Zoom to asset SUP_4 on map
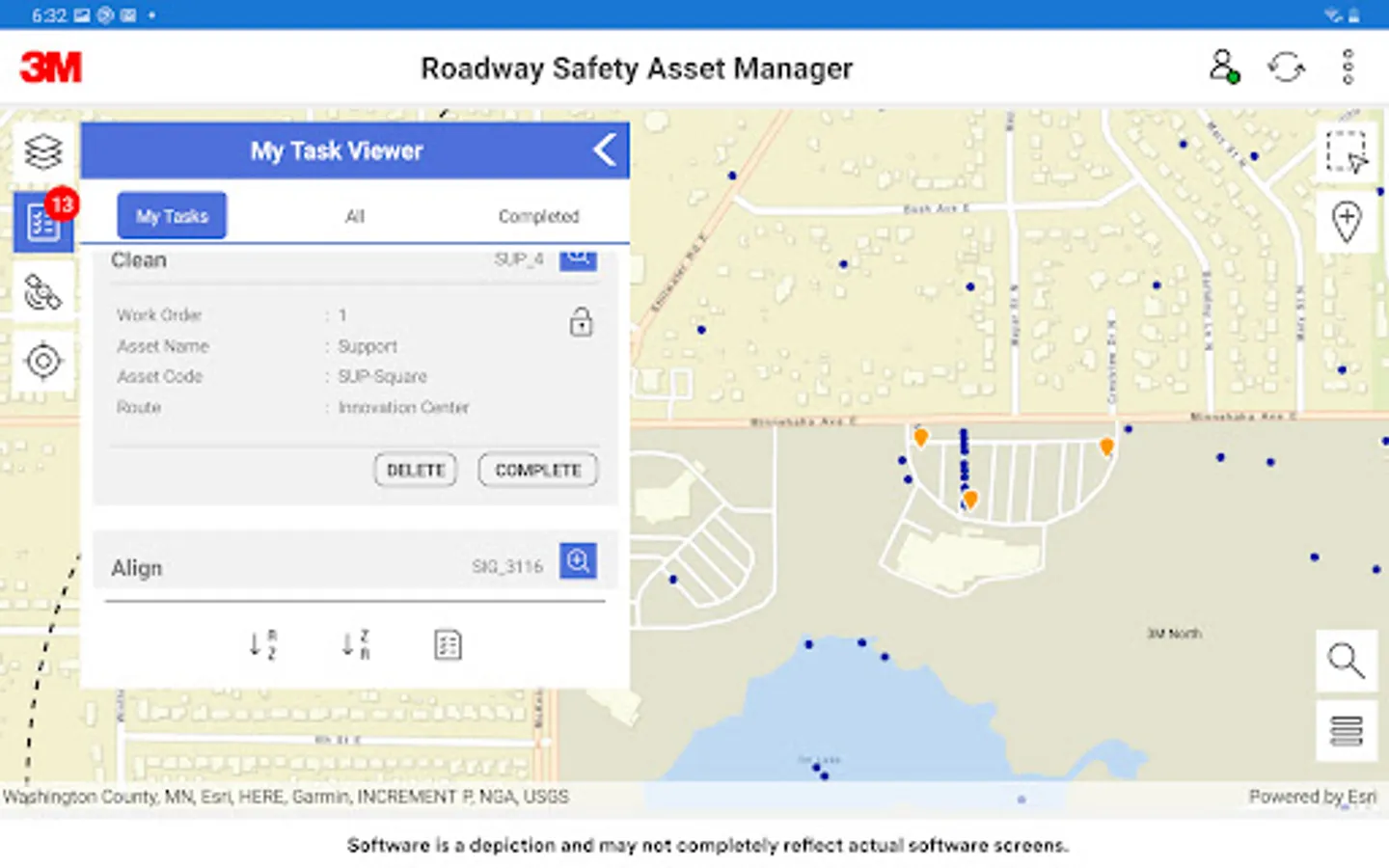 coord(578,258)
